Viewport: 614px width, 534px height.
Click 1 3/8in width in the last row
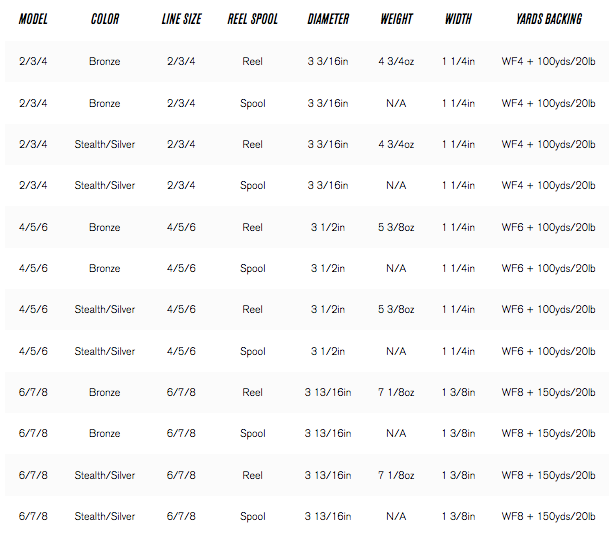[x=458, y=517]
